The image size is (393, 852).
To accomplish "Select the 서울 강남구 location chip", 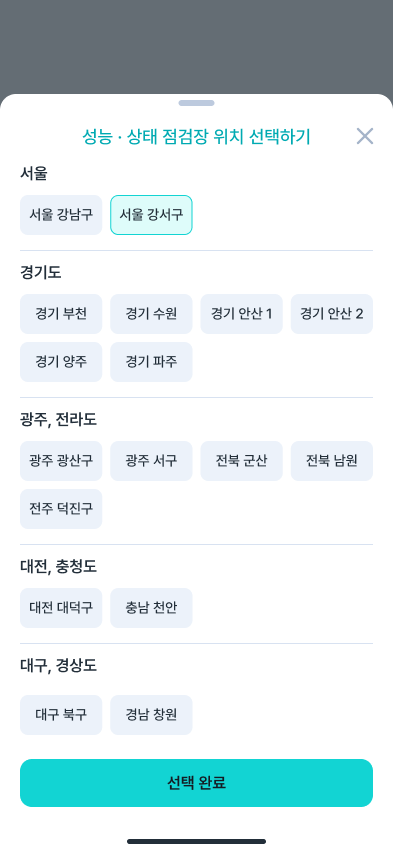I will point(61,215).
